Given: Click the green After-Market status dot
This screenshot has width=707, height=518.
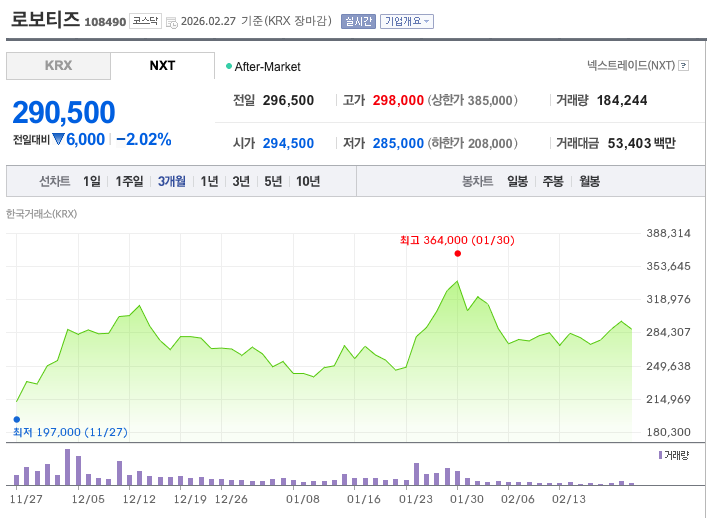Looking at the screenshot, I should coord(229,66).
